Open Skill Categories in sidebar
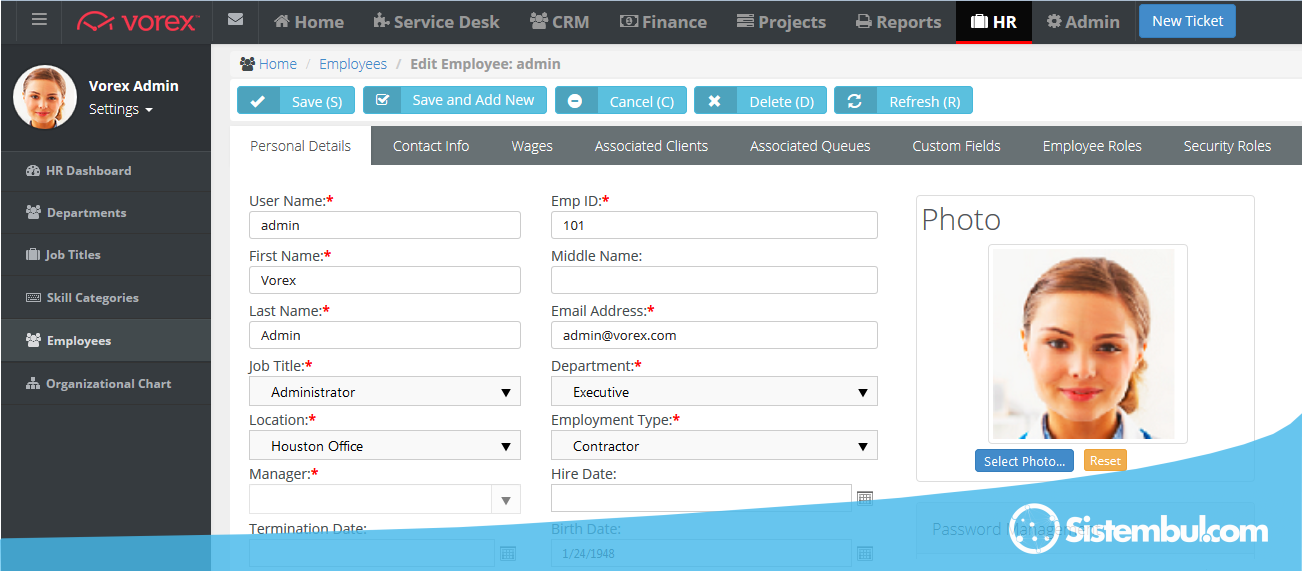Image resolution: width=1302 pixels, height=571 pixels. point(92,298)
